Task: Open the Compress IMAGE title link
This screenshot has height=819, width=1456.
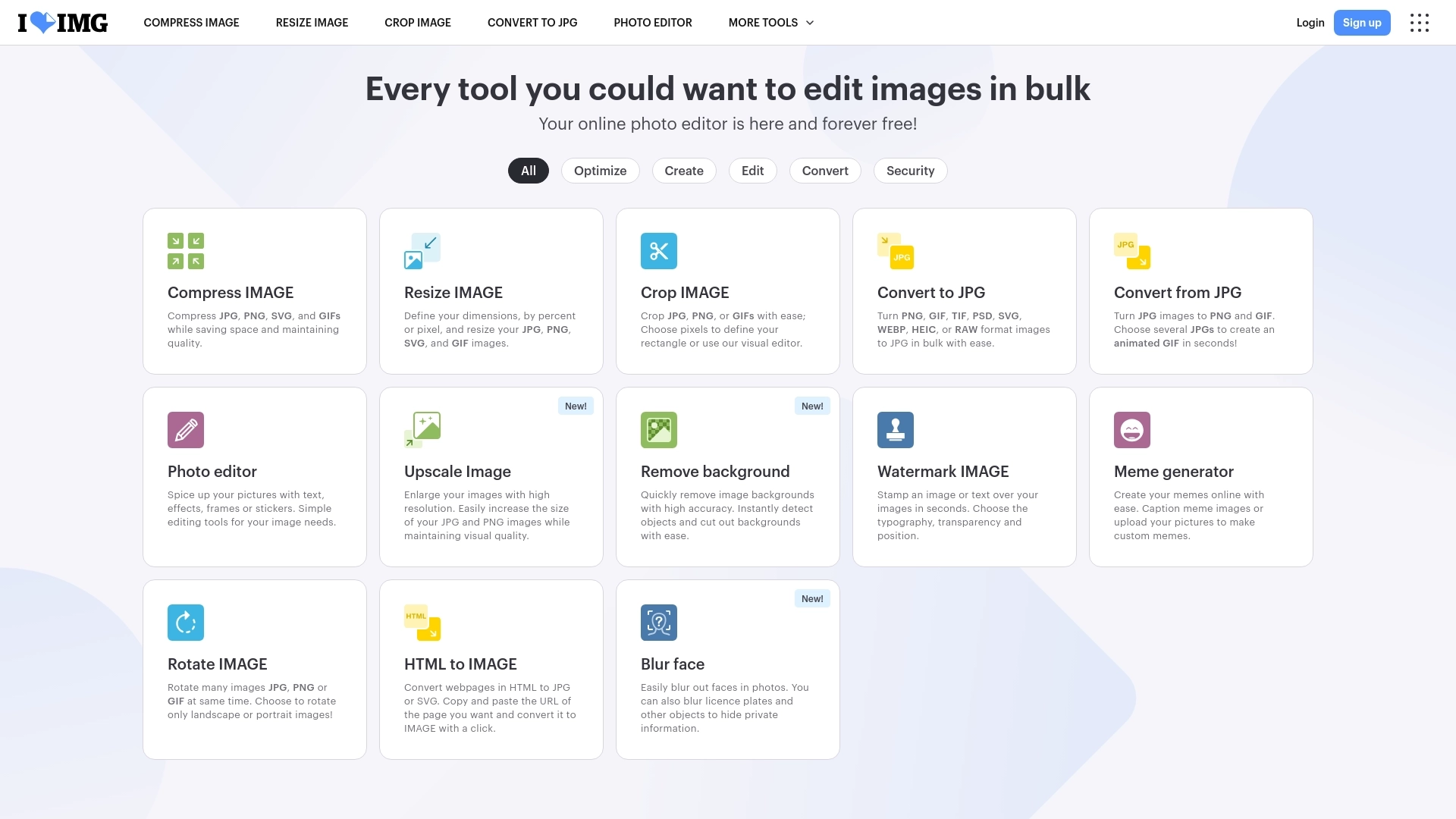Action: [x=231, y=293]
